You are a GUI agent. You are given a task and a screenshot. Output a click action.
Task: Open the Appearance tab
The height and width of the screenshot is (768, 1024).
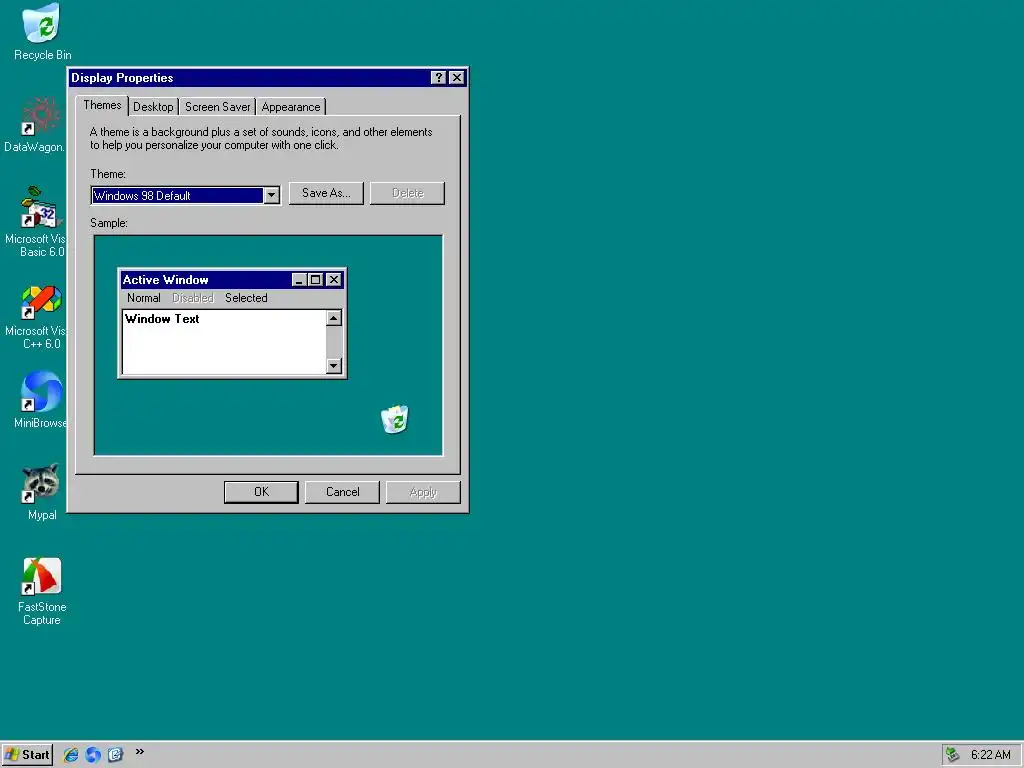click(x=291, y=107)
